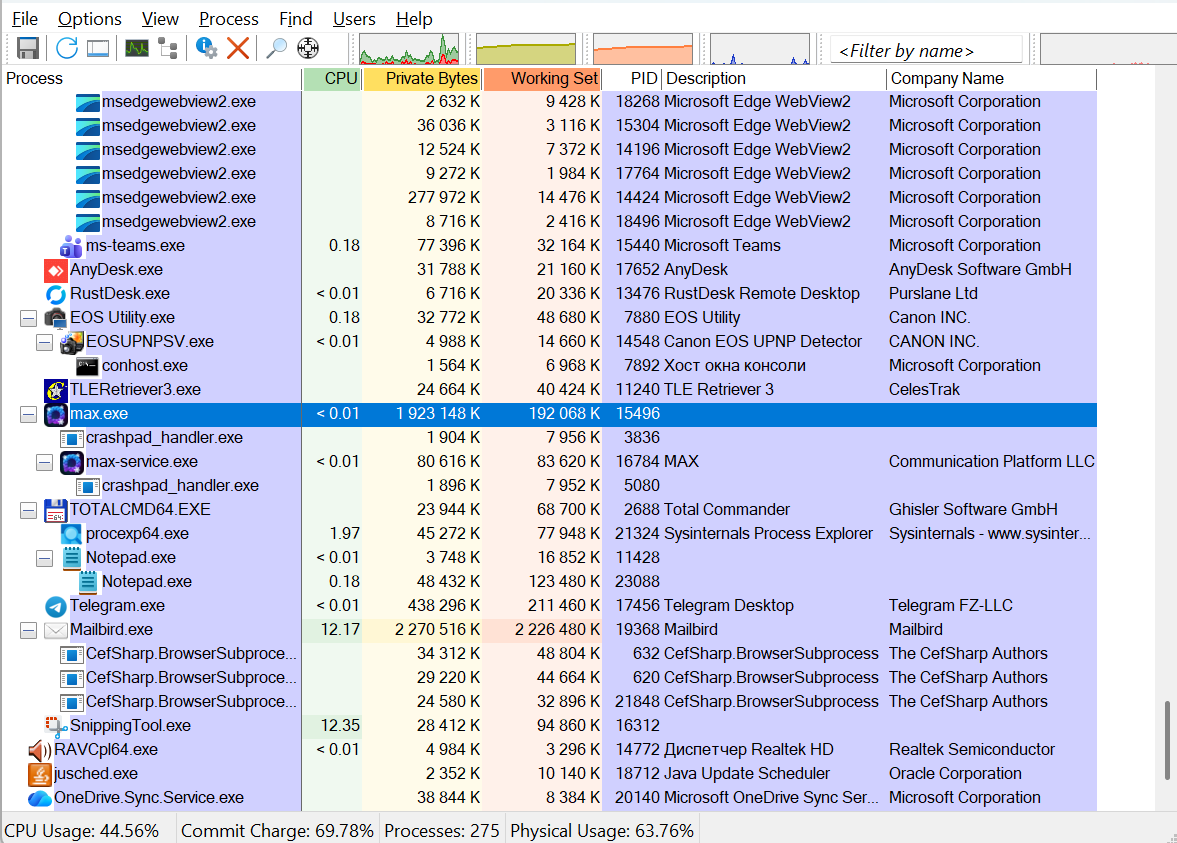Viewport: 1177px width, 843px height.
Task: Click the Telegram.exe paper plane icon
Action: [56, 606]
